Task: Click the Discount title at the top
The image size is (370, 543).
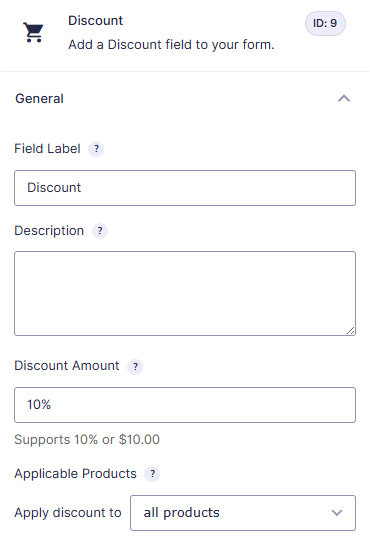Action: (x=96, y=20)
